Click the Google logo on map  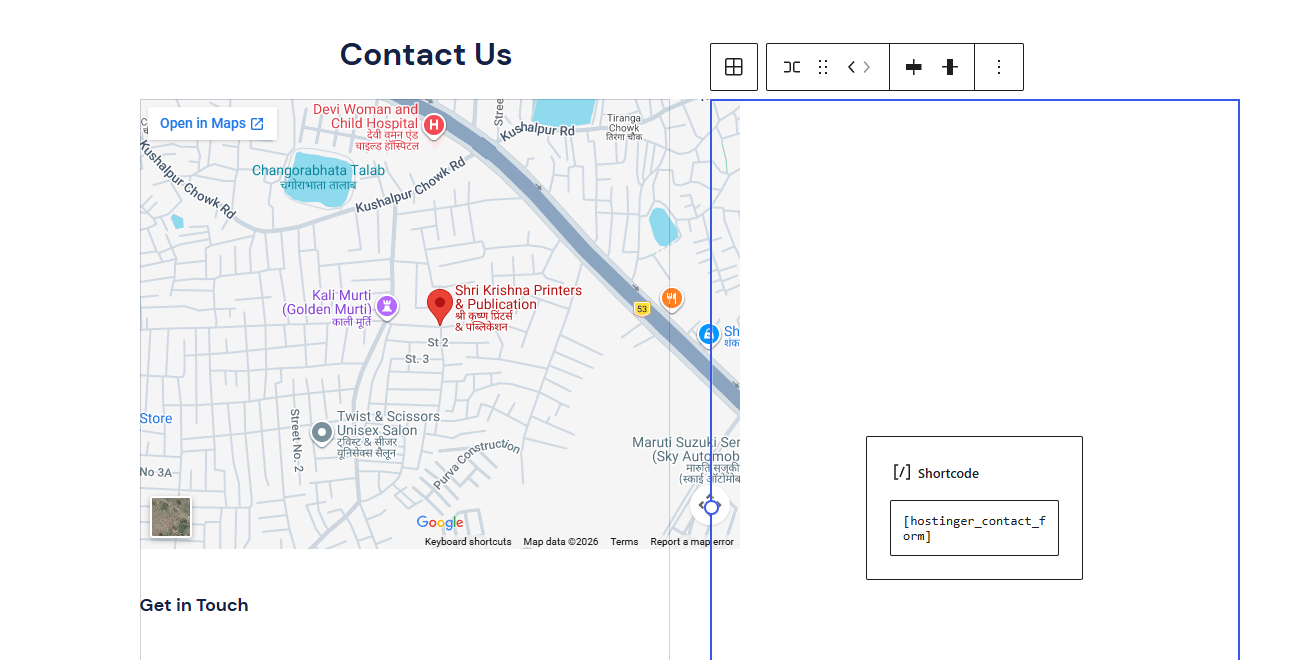pyautogui.click(x=440, y=523)
